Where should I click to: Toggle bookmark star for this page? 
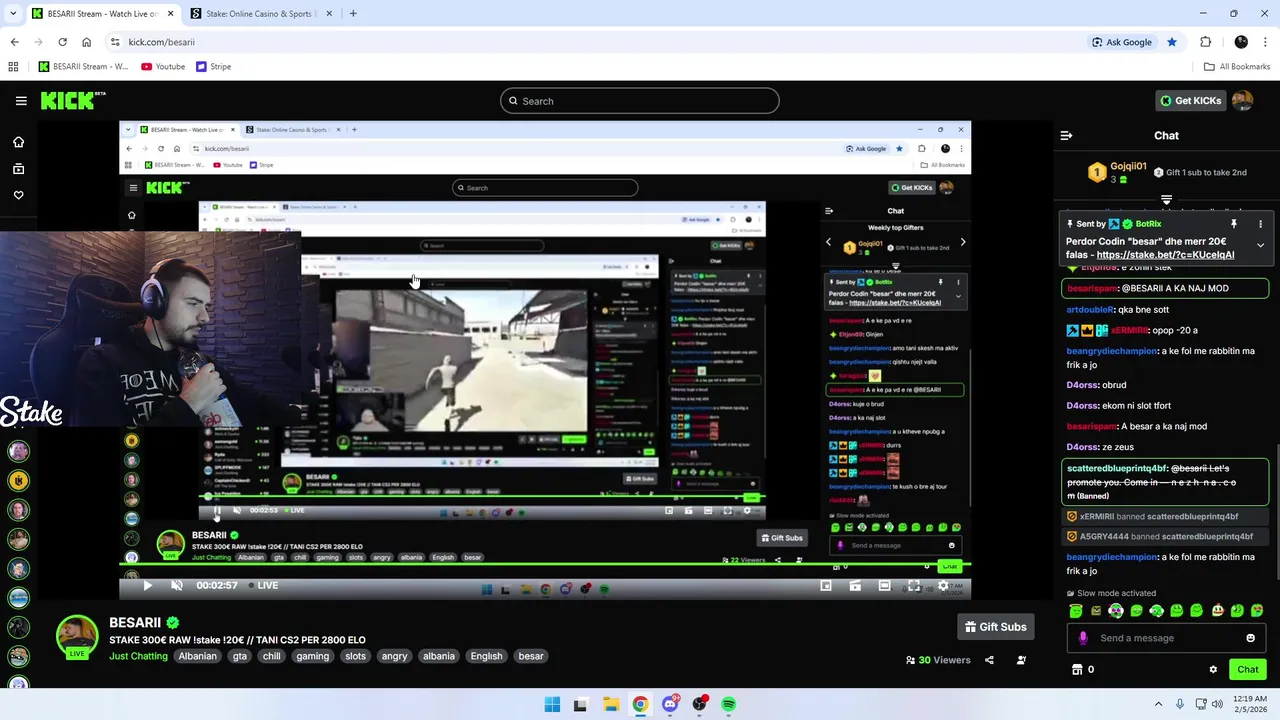click(x=1171, y=42)
